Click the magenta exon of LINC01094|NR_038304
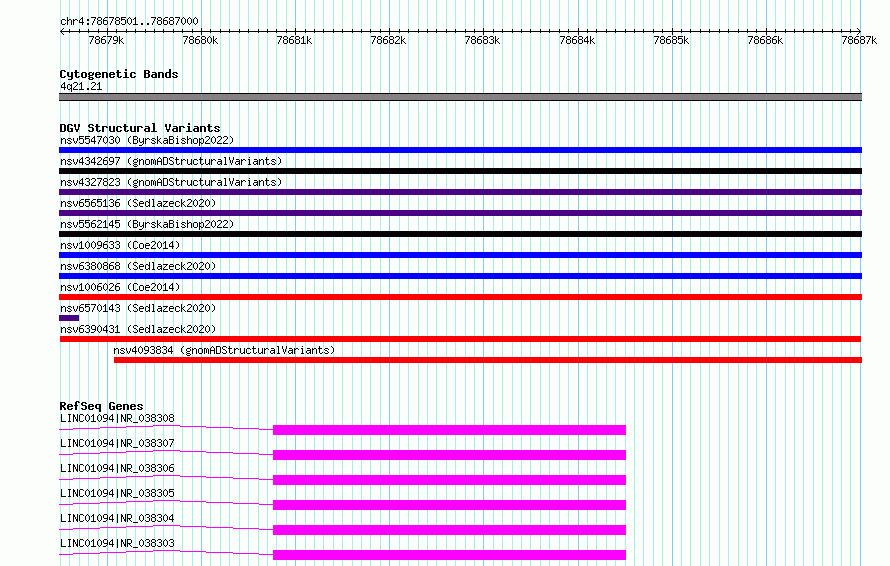The width and height of the screenshot is (890, 566). (x=450, y=530)
